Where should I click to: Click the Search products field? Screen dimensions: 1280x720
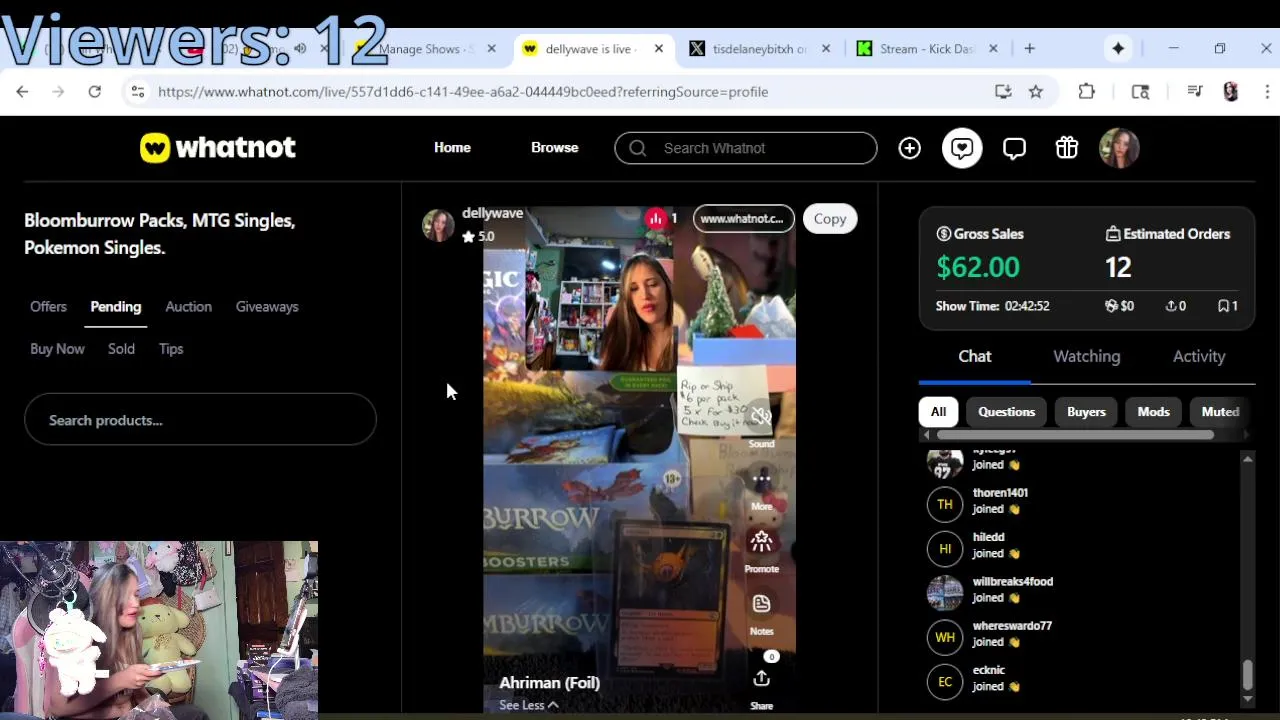pos(200,420)
